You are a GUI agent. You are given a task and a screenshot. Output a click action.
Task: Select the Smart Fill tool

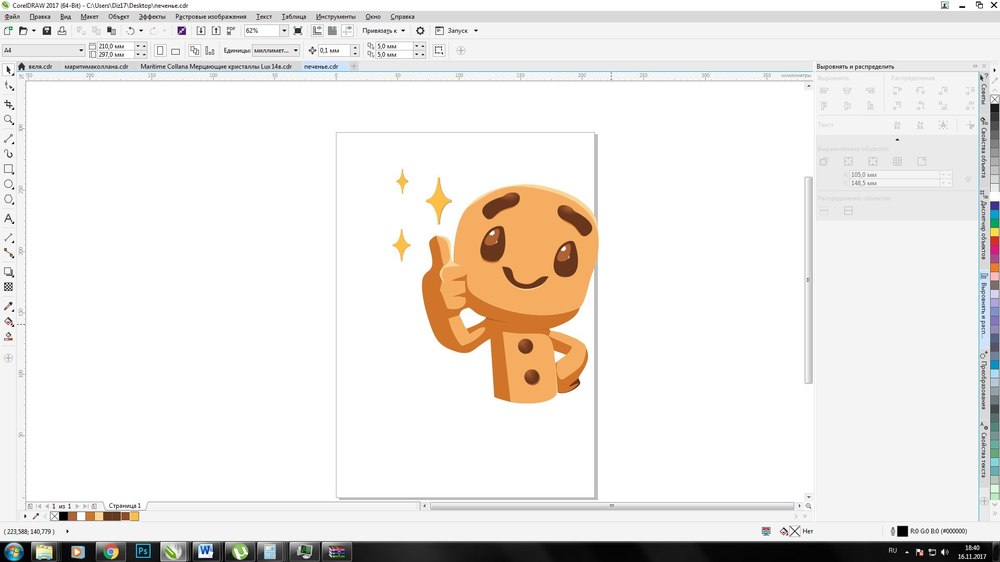point(8,337)
